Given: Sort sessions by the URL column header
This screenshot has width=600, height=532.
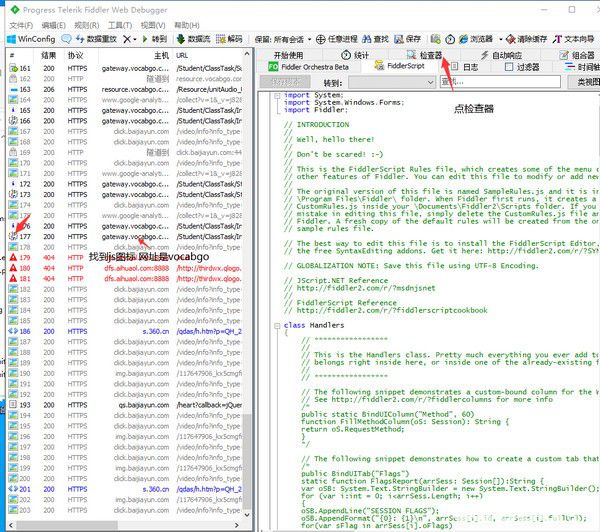Looking at the screenshot, I should [182, 55].
